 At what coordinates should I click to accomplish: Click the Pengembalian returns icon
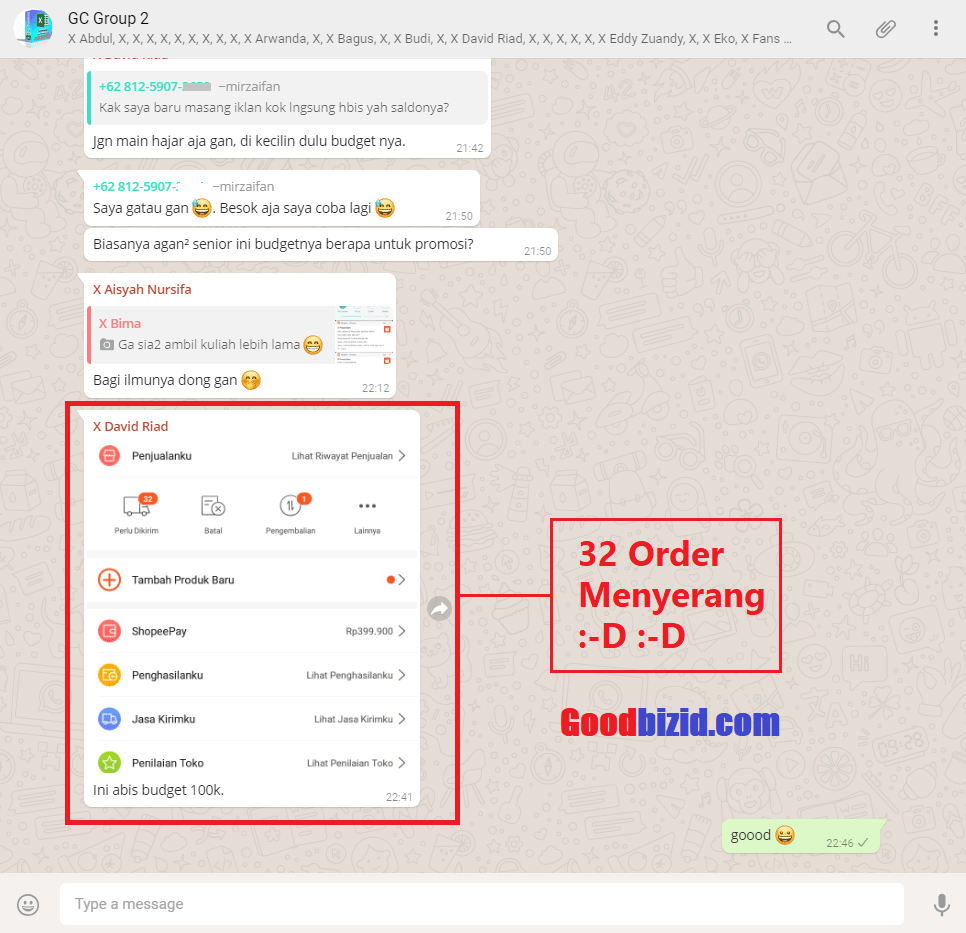293,505
